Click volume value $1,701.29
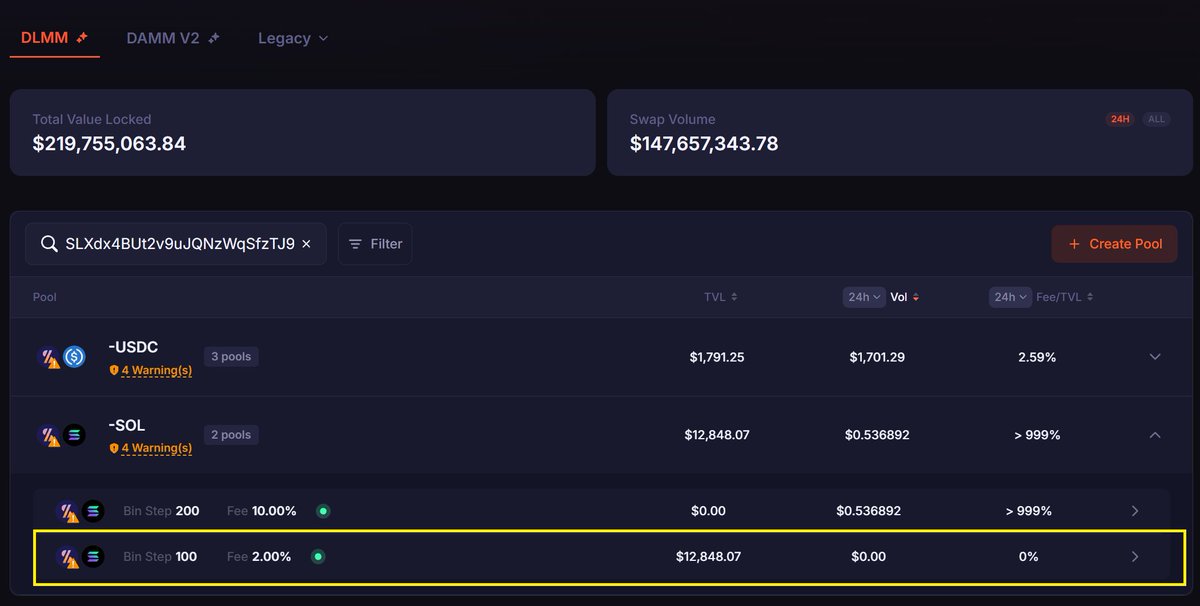The height and width of the screenshot is (606, 1200). click(877, 357)
